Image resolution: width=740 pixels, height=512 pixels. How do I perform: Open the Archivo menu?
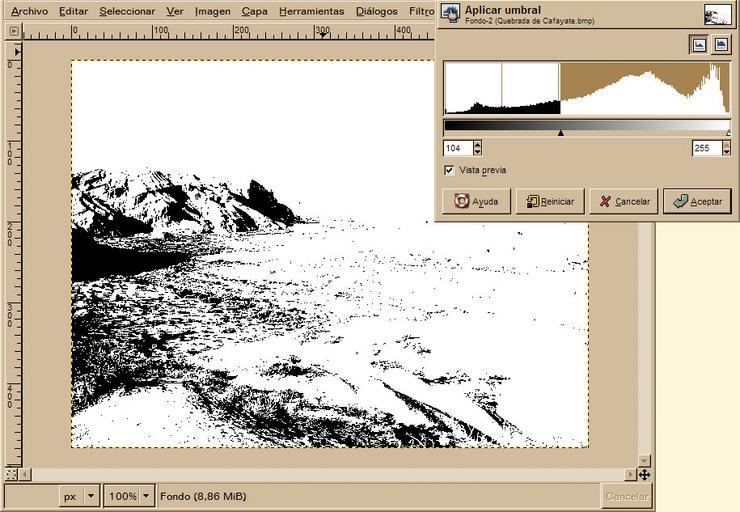click(29, 11)
